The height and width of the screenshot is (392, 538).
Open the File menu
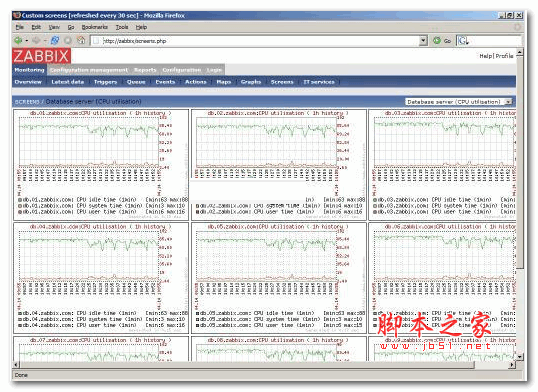[x=20, y=27]
